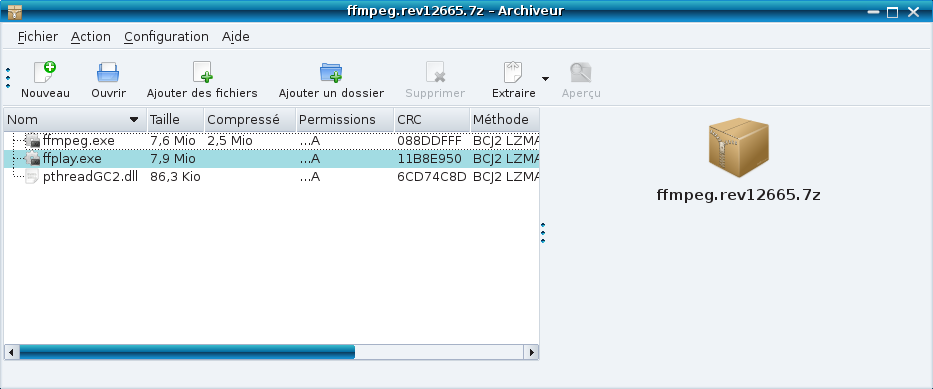Sort by the Permissions column header
The height and width of the screenshot is (389, 933).
(345, 120)
